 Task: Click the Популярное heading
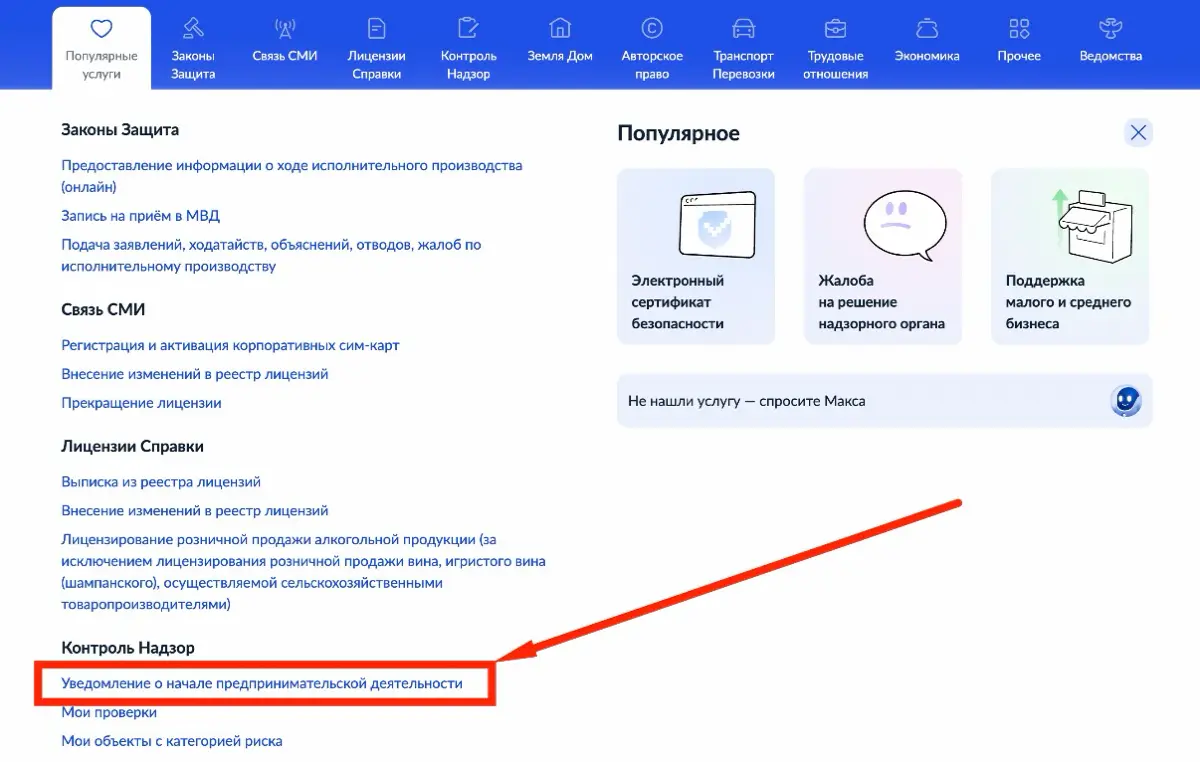pos(679,133)
